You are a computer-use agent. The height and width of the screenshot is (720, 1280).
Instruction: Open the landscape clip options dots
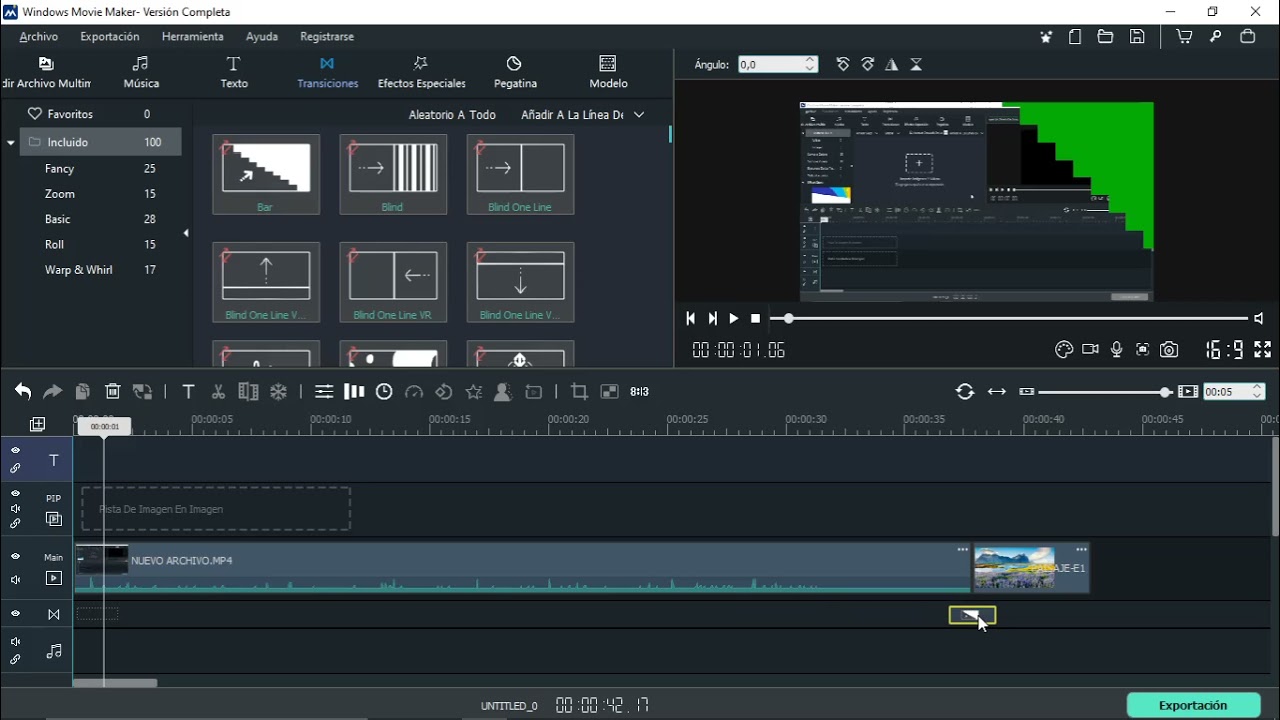(x=1081, y=550)
